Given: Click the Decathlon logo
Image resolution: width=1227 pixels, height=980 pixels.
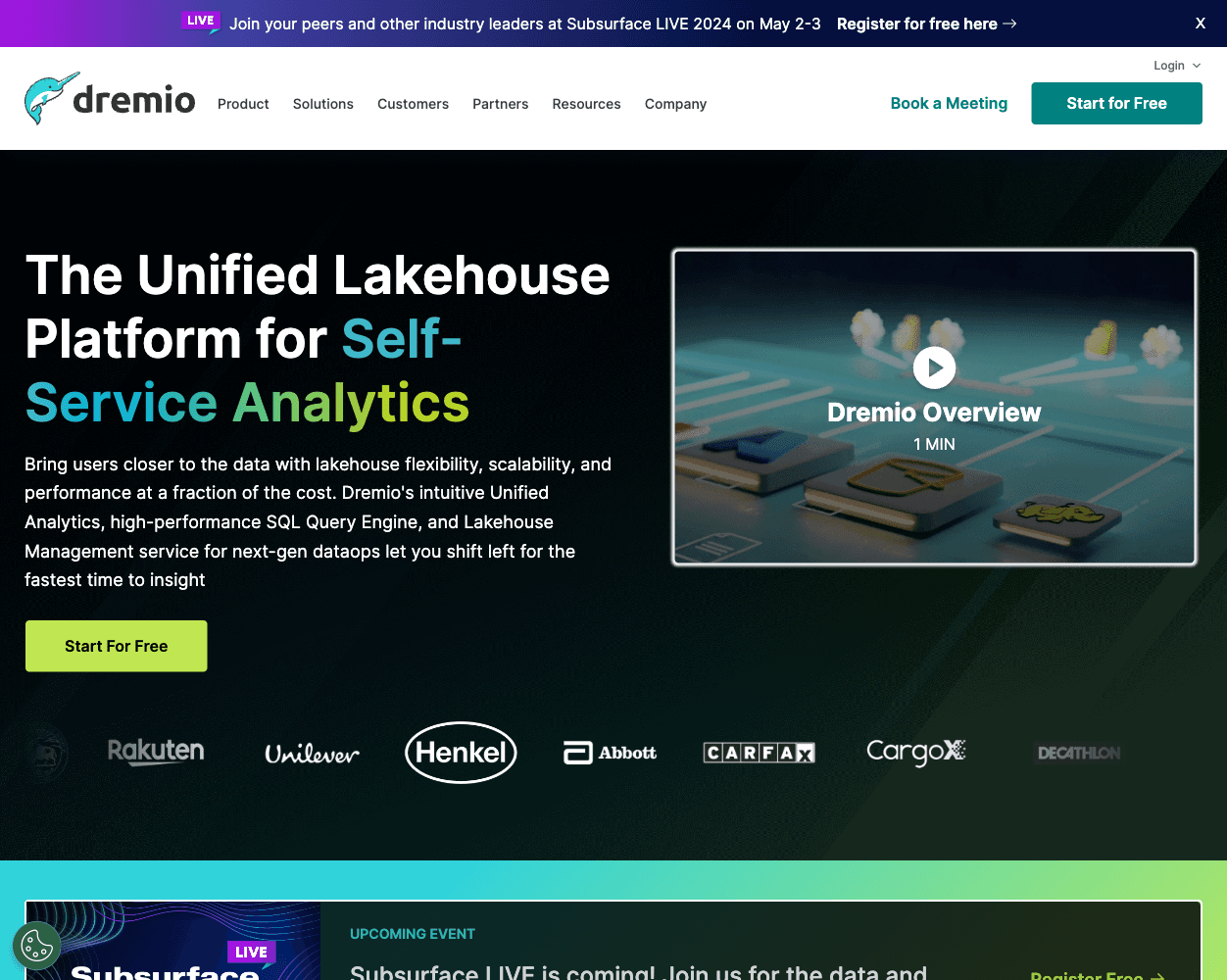Looking at the screenshot, I should tap(1079, 753).
